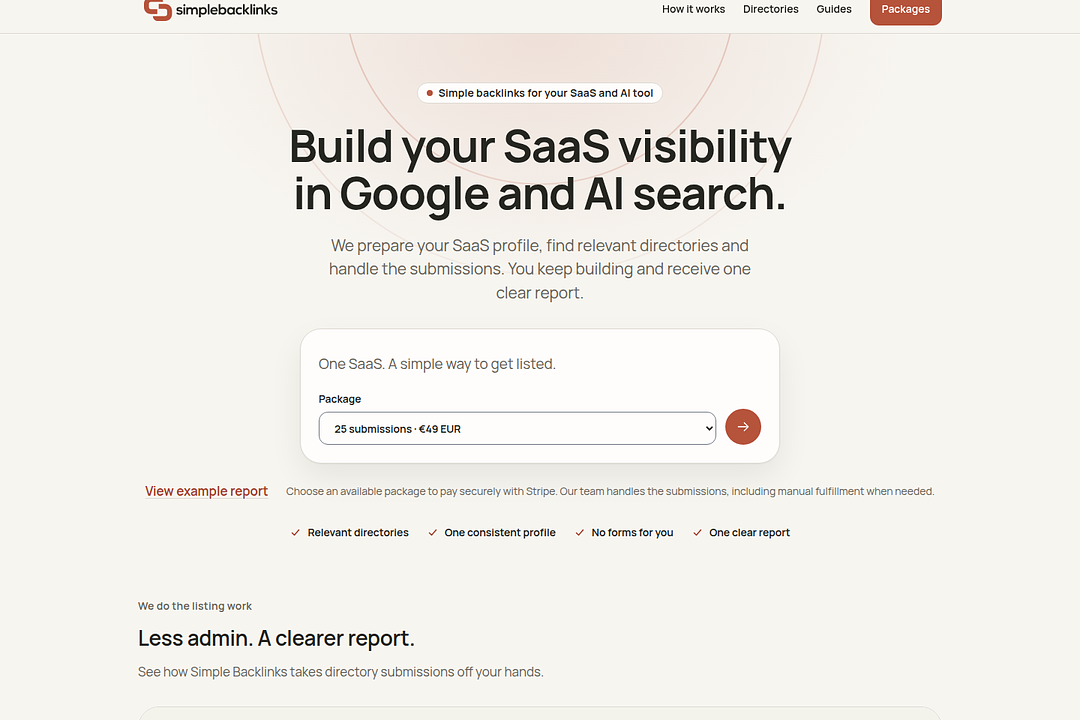Click checkmark icon beside One clear report

697,533
